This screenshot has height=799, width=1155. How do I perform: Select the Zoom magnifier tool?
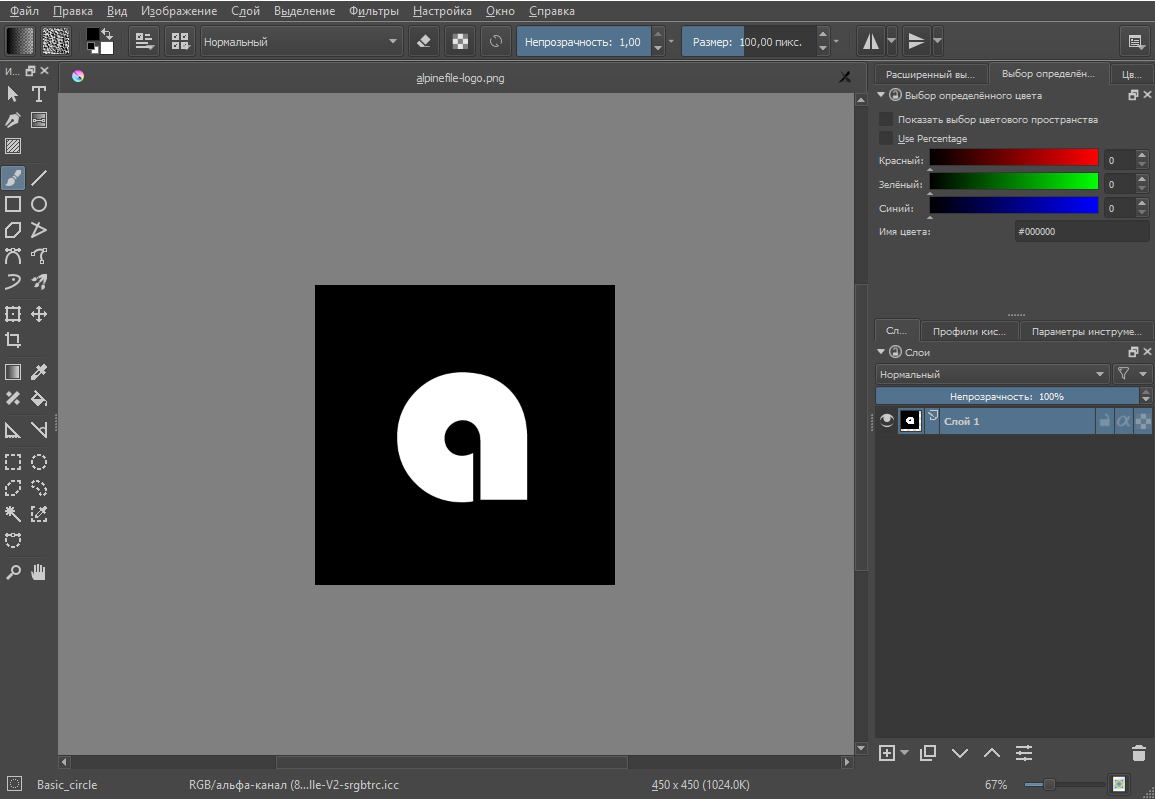click(x=13, y=572)
